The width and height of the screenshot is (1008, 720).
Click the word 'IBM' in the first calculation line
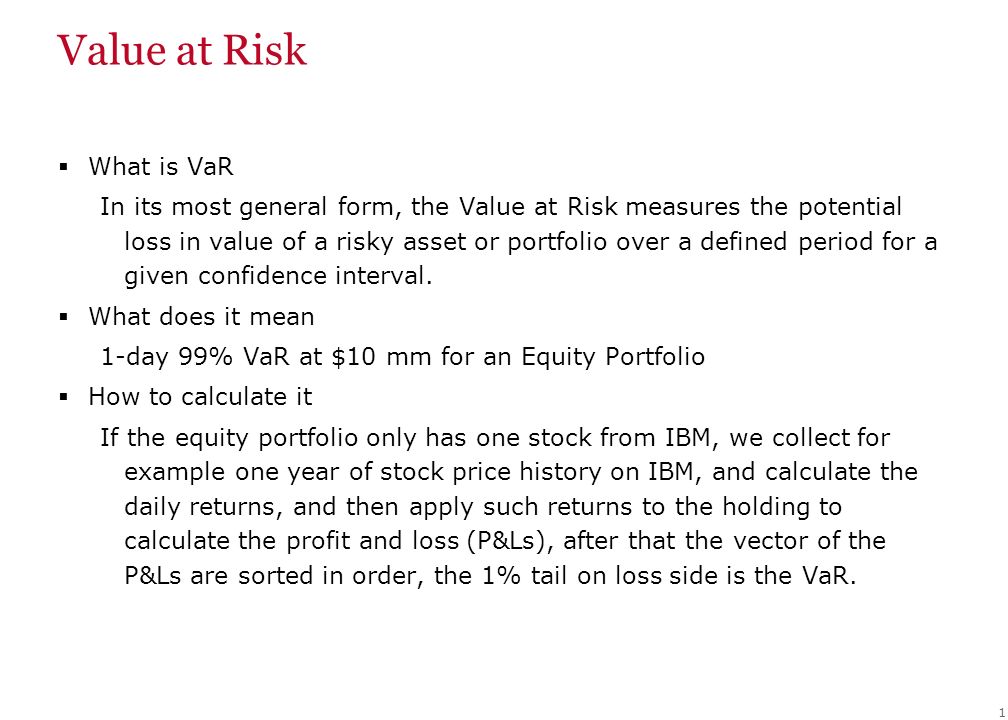pos(687,437)
